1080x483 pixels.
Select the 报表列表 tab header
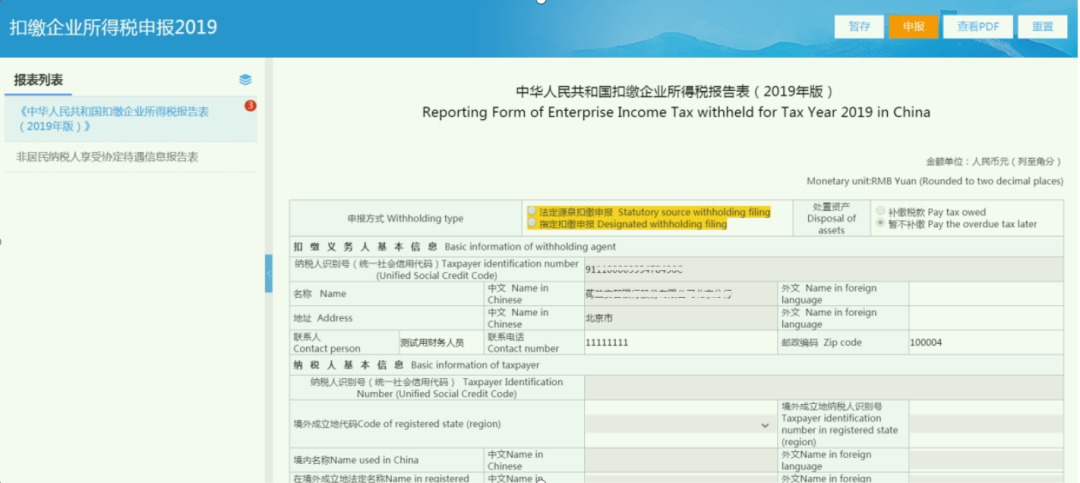[x=39, y=80]
